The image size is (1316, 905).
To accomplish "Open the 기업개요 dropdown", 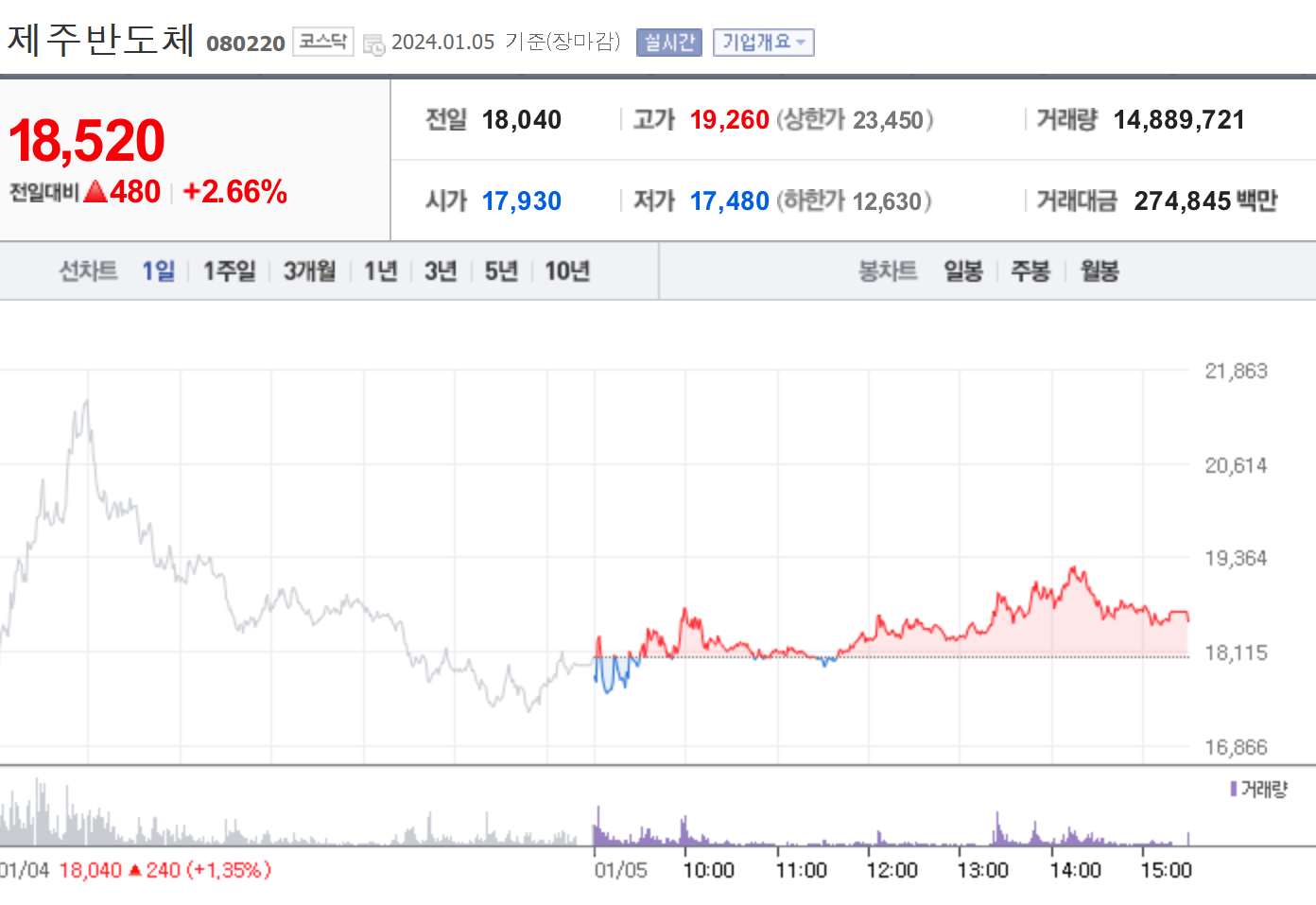I will (764, 43).
